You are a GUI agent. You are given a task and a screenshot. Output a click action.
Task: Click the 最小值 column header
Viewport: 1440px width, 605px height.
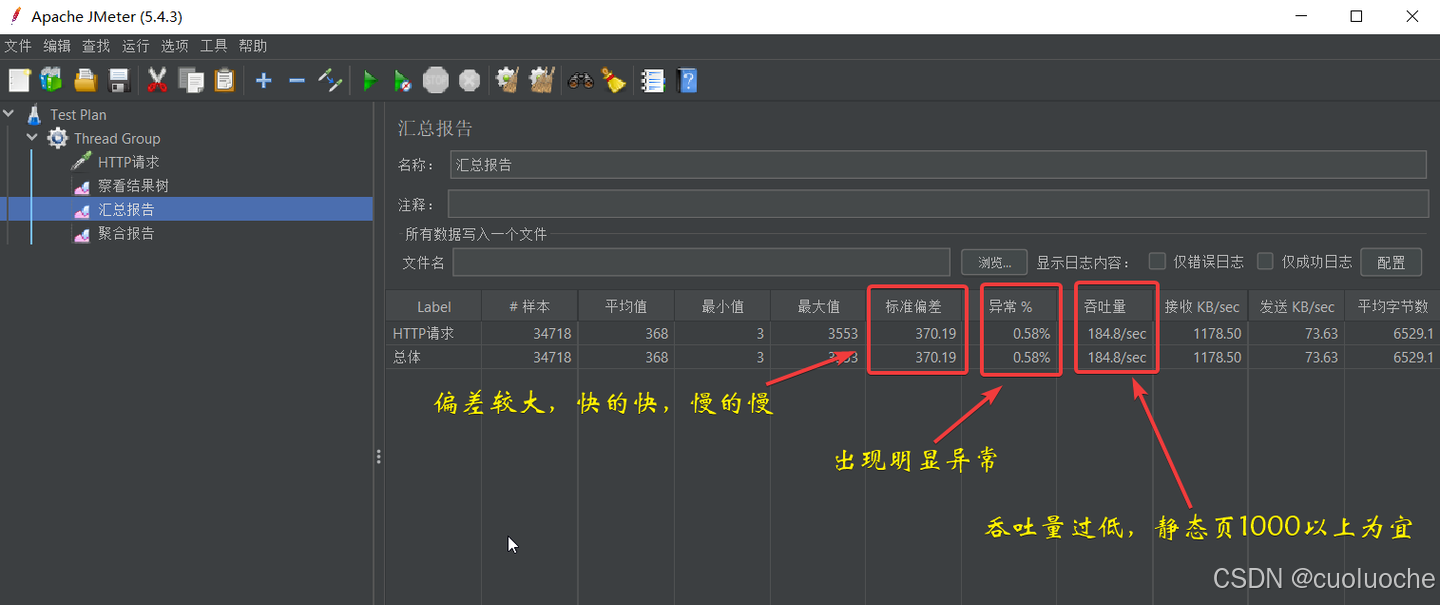point(722,307)
